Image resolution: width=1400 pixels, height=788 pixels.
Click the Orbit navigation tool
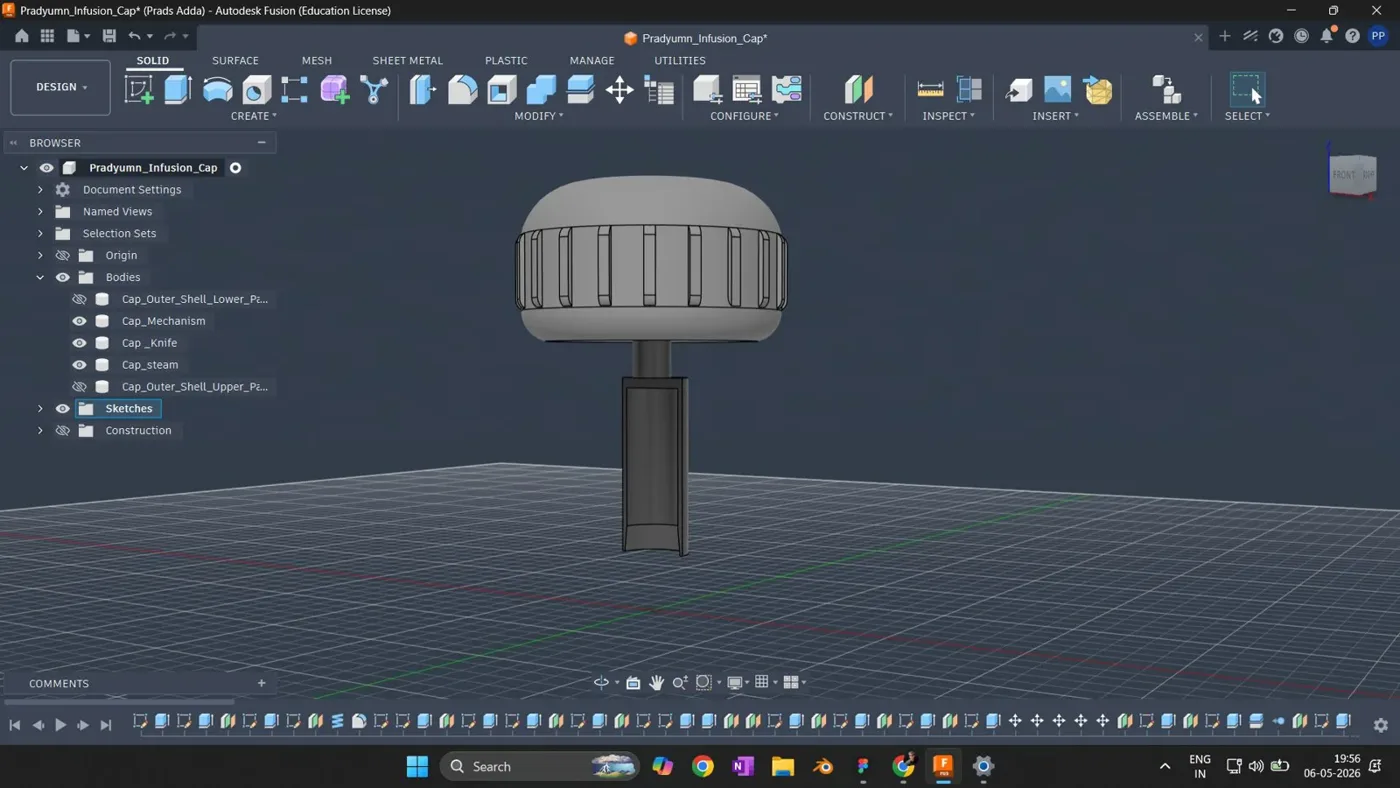601,682
